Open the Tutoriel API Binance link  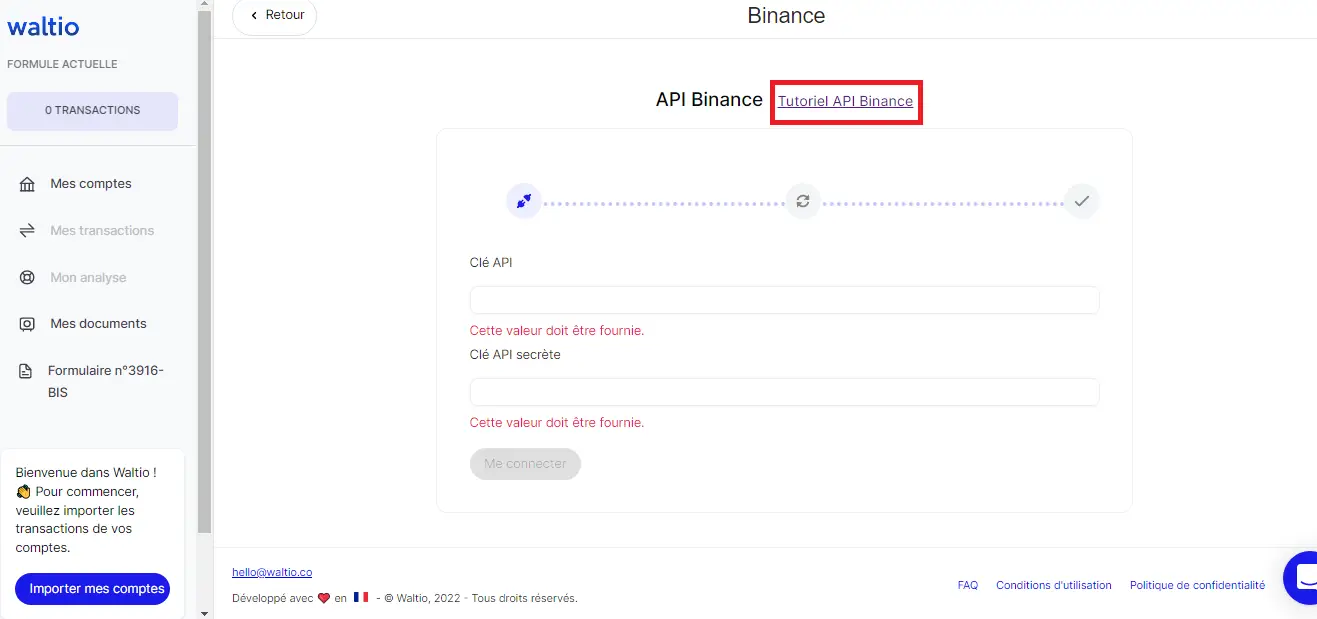(x=845, y=101)
